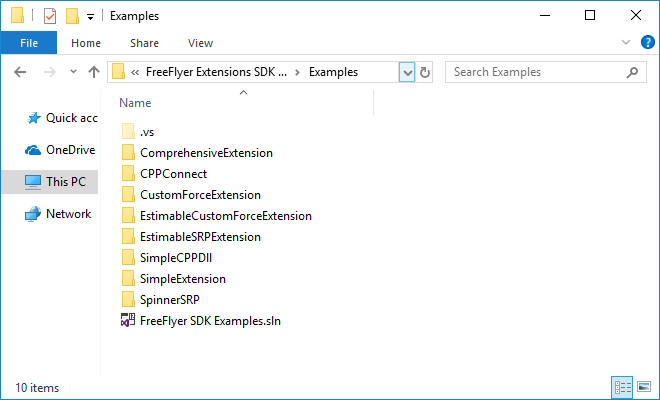
Task: Open address bar history dropdown
Action: click(407, 72)
